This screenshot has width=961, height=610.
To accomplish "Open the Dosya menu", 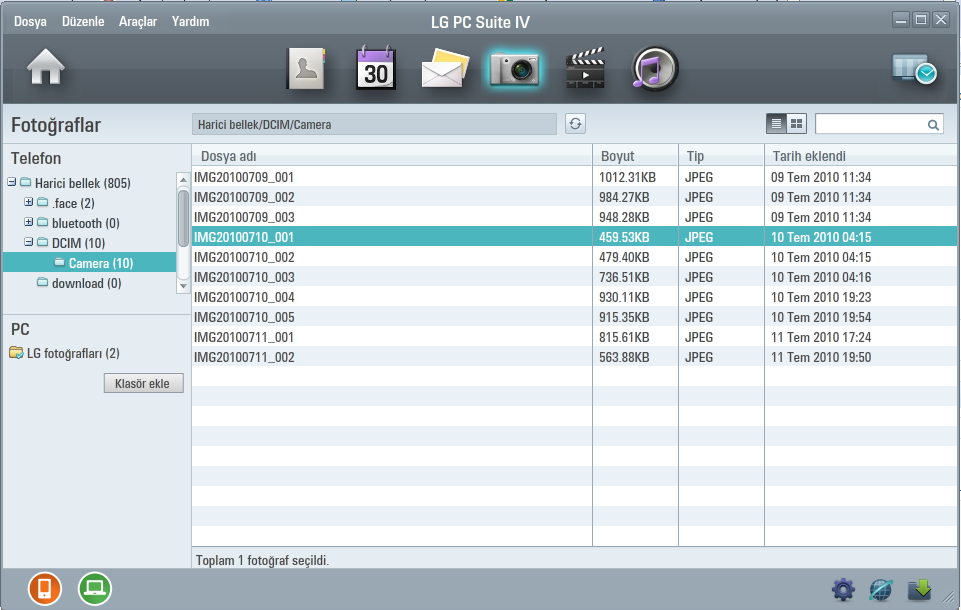I will coord(30,21).
